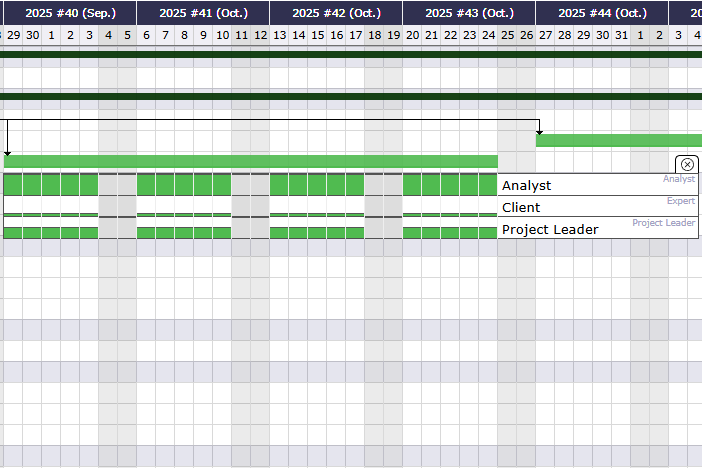702x468 pixels.
Task: Click the 2025 #41 (Oct.) week header
Action: click(x=203, y=13)
